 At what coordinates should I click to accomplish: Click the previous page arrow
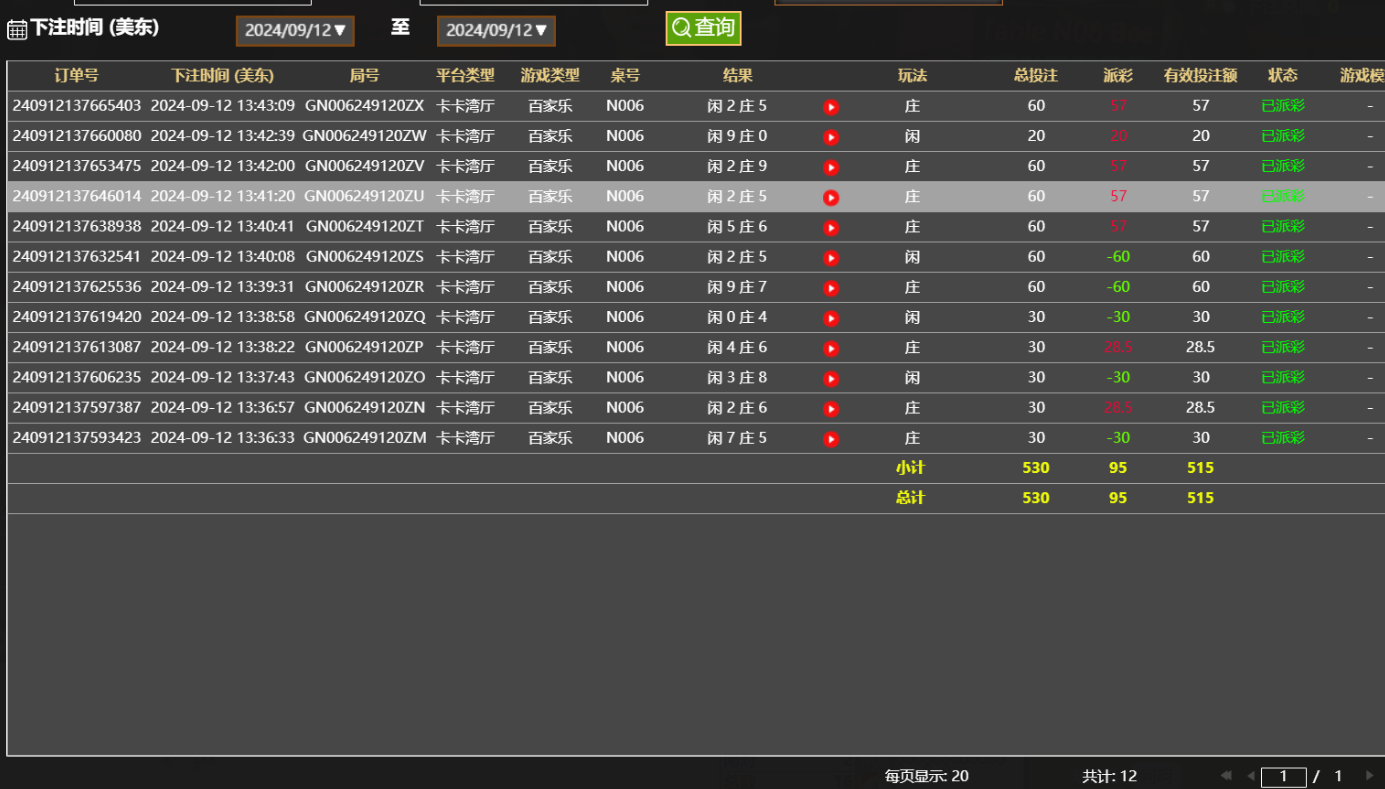pyautogui.click(x=1250, y=776)
